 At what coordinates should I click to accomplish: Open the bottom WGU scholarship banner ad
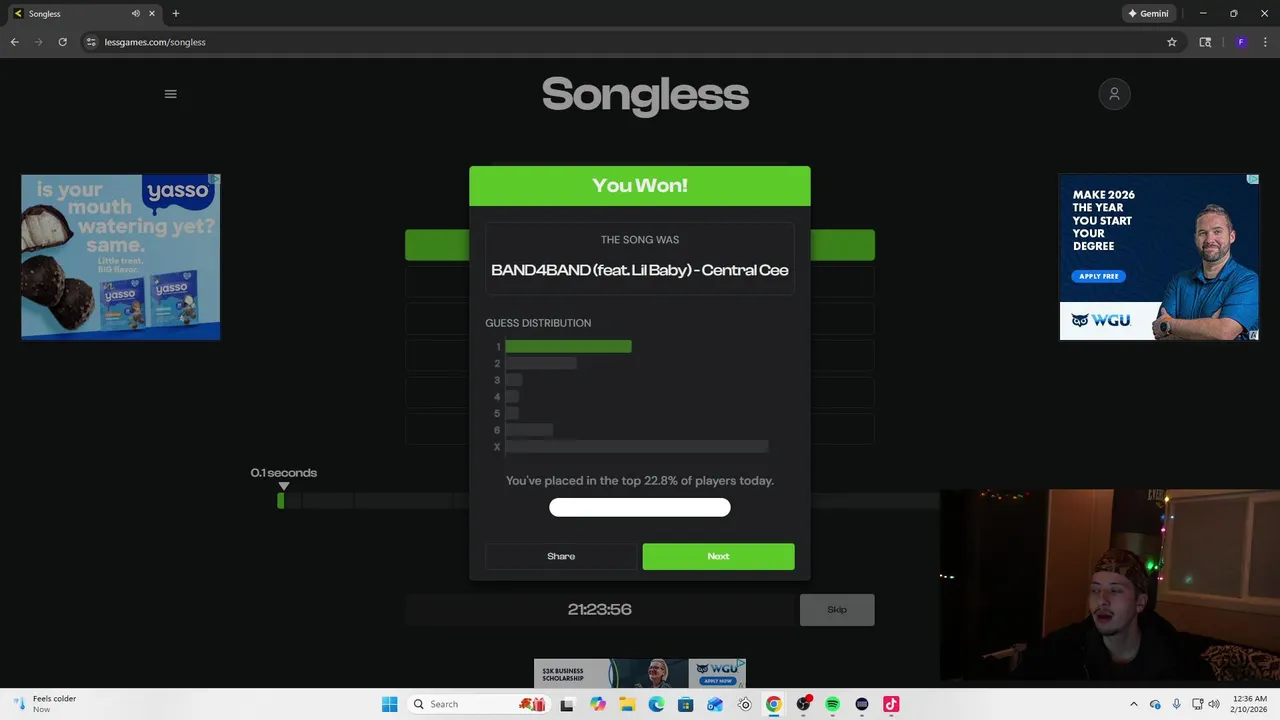tap(640, 673)
